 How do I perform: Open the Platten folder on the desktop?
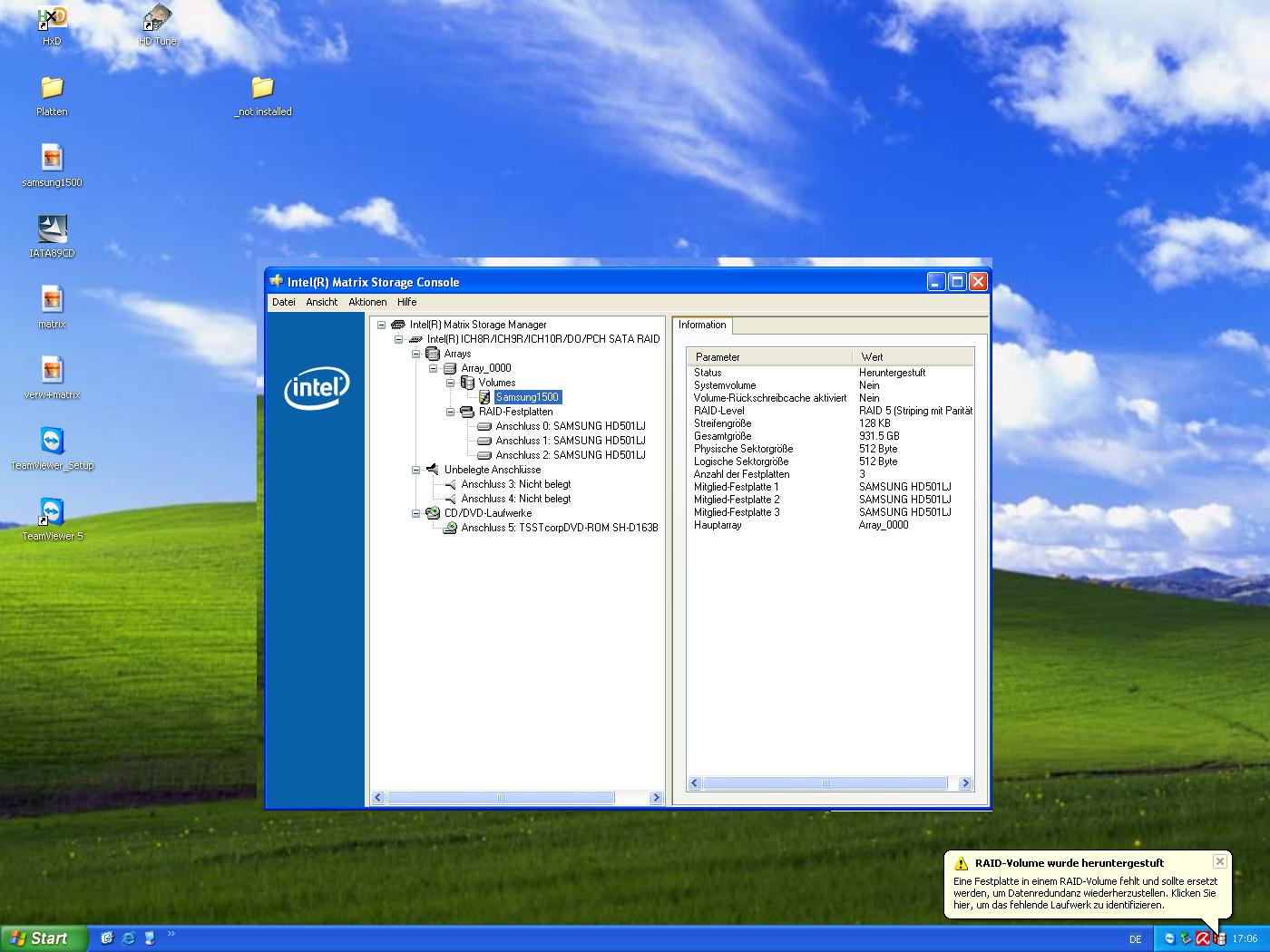coord(52,95)
